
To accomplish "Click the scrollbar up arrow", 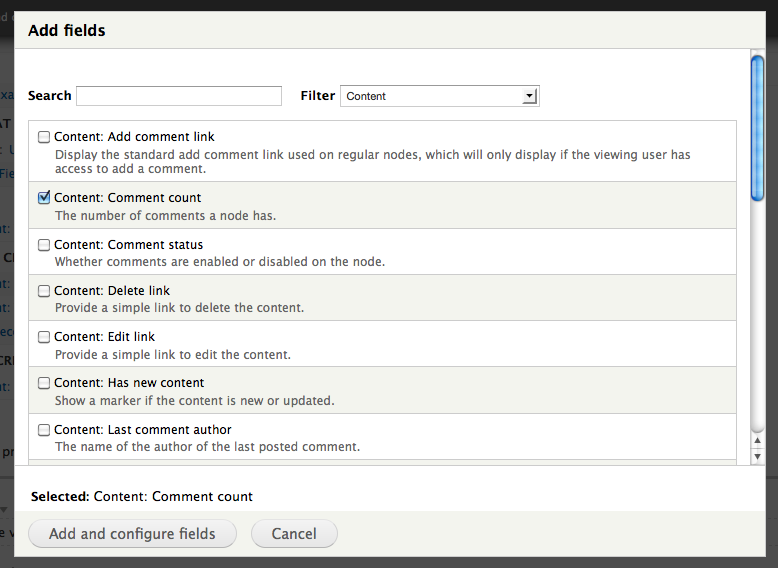I will coord(758,439).
